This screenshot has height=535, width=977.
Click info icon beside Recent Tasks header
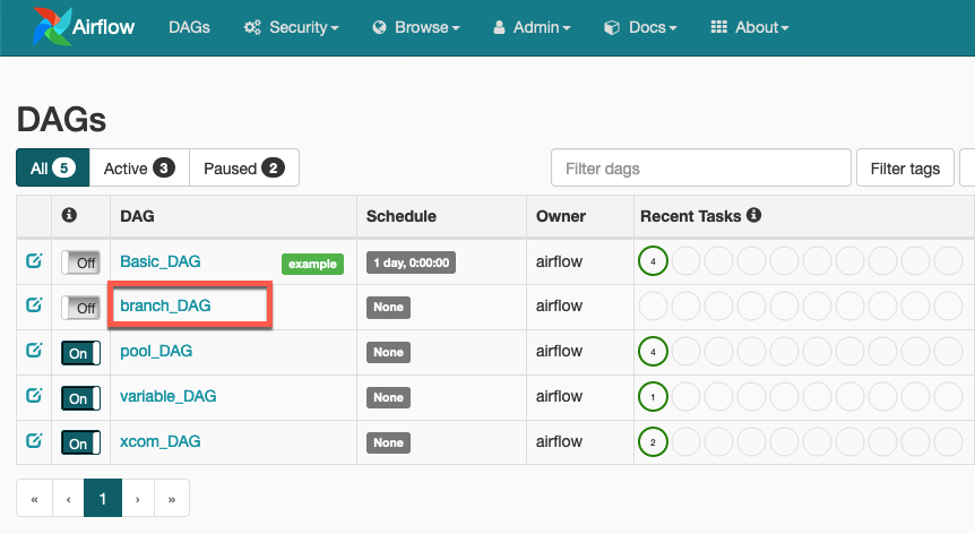[x=754, y=215]
